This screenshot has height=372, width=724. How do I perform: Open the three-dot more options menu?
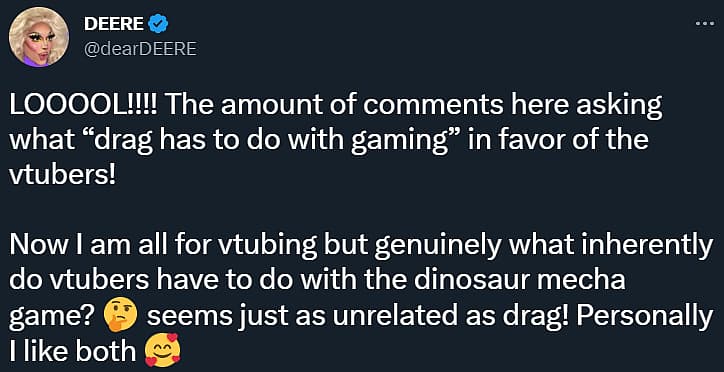click(705, 23)
